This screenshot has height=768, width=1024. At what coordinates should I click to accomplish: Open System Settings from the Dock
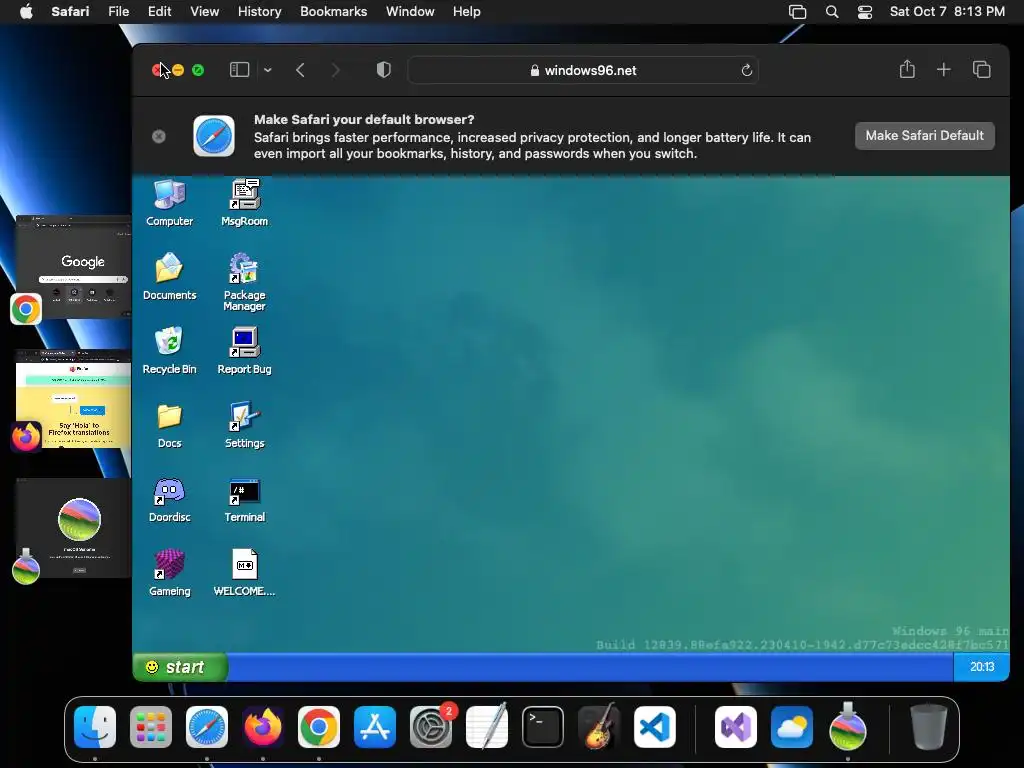pyautogui.click(x=431, y=727)
